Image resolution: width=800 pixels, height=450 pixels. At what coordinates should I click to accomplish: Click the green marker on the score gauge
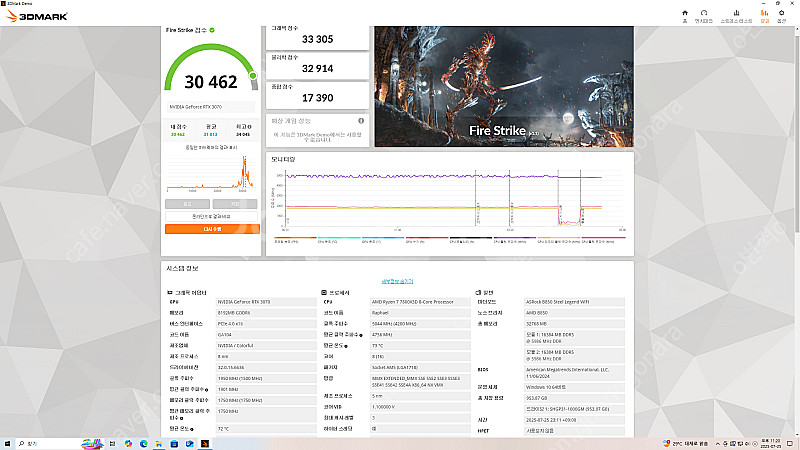click(253, 76)
